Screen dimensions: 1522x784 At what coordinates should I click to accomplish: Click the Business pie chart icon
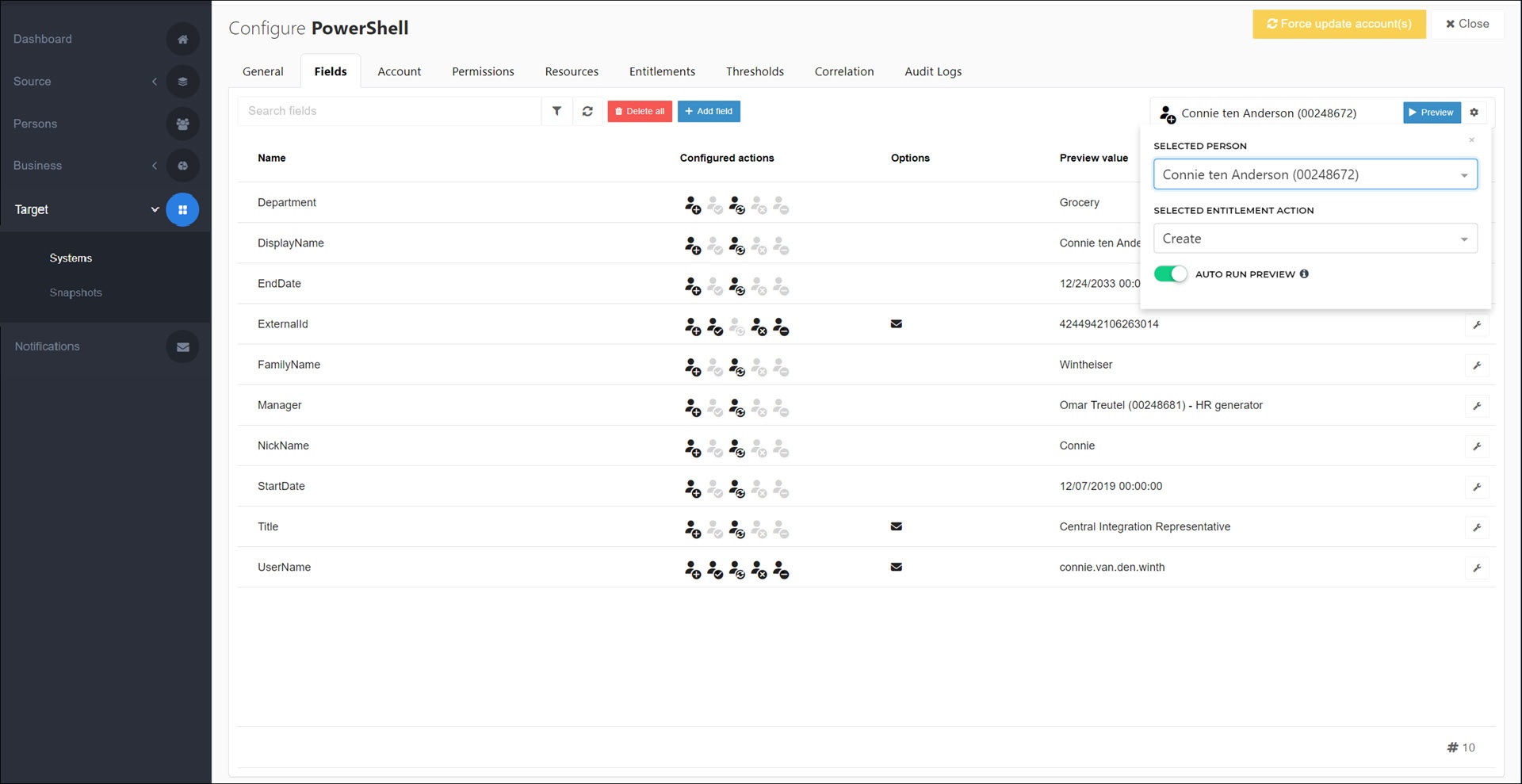182,166
